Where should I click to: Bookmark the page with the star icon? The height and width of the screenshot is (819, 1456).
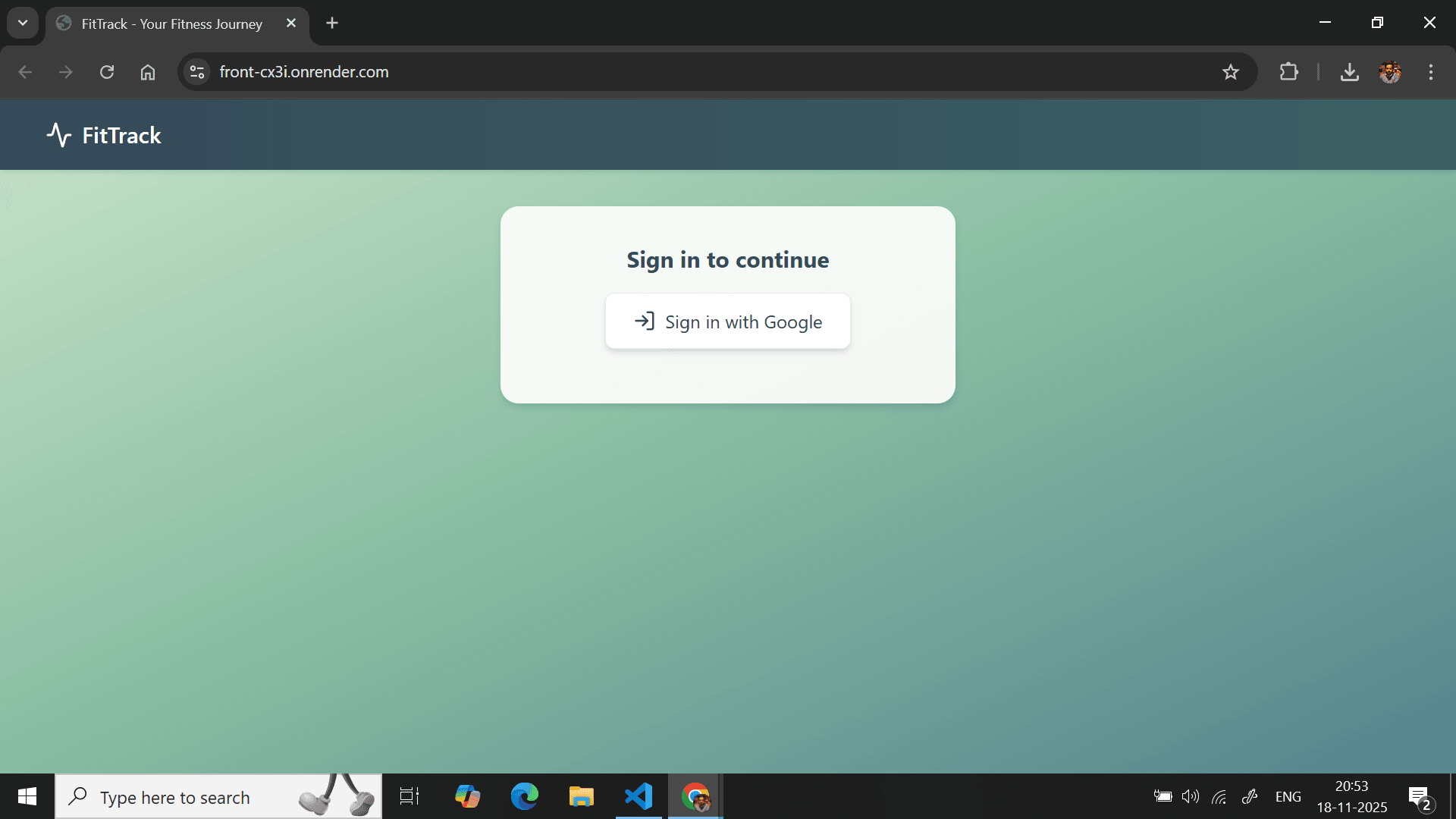point(1231,72)
